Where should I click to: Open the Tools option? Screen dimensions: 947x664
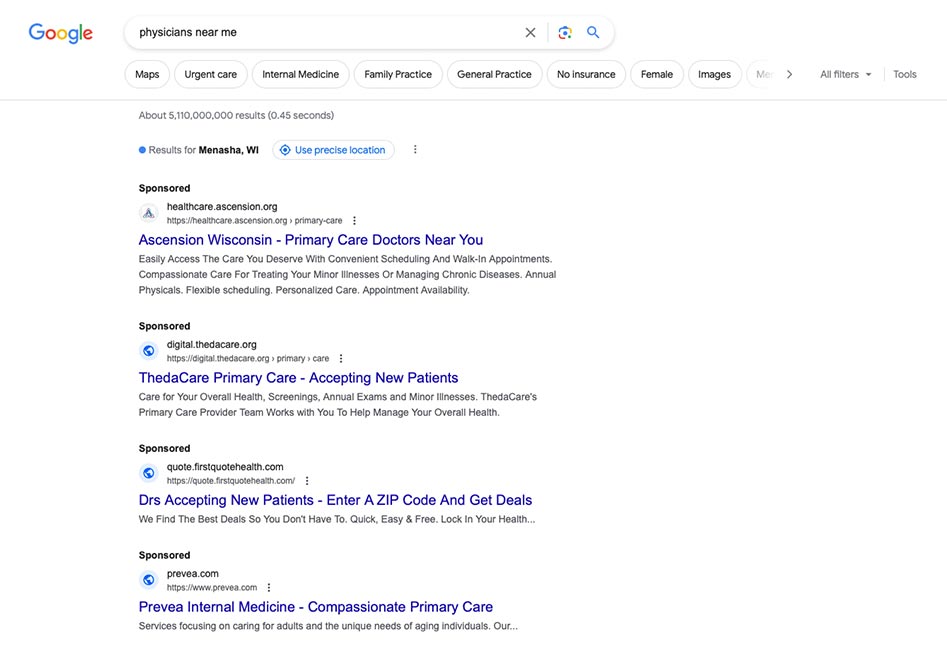(905, 74)
